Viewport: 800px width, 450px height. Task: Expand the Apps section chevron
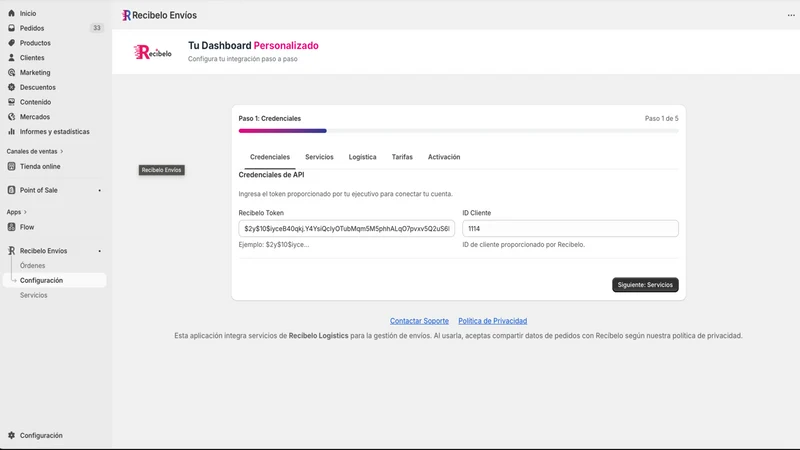click(x=25, y=212)
